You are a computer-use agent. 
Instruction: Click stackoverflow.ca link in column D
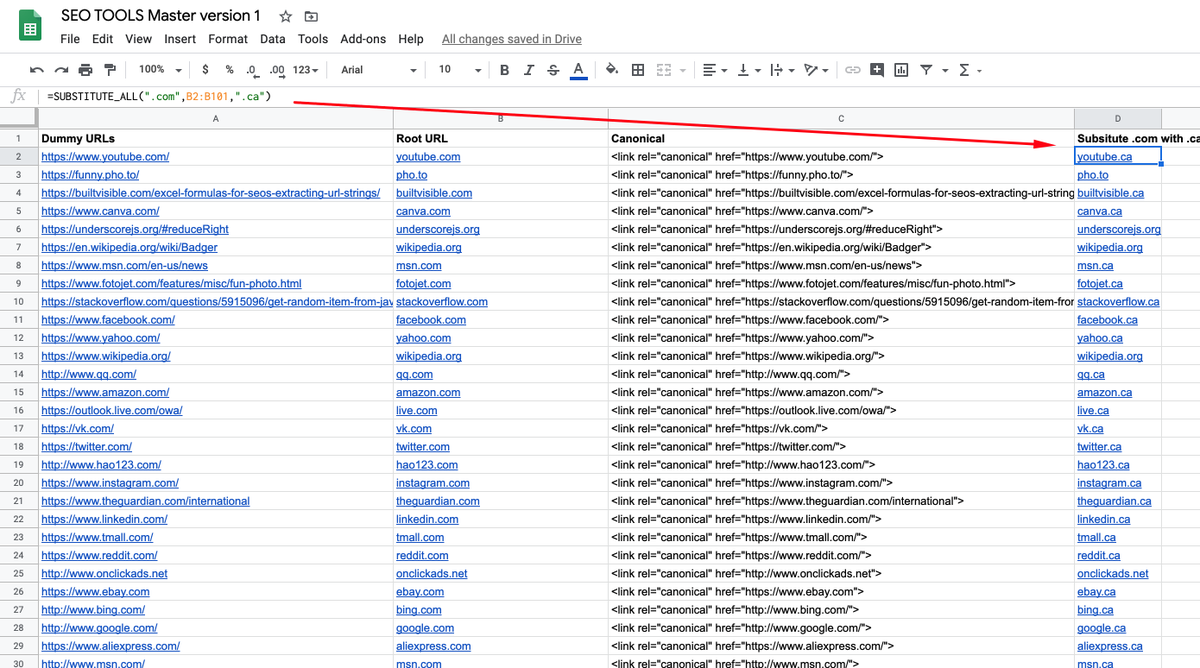pyautogui.click(x=1118, y=301)
